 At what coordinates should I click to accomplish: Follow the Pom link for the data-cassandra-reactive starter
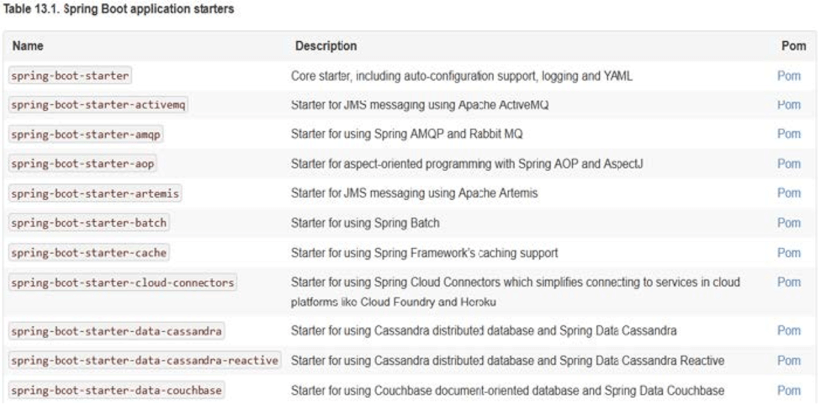[x=788, y=360]
